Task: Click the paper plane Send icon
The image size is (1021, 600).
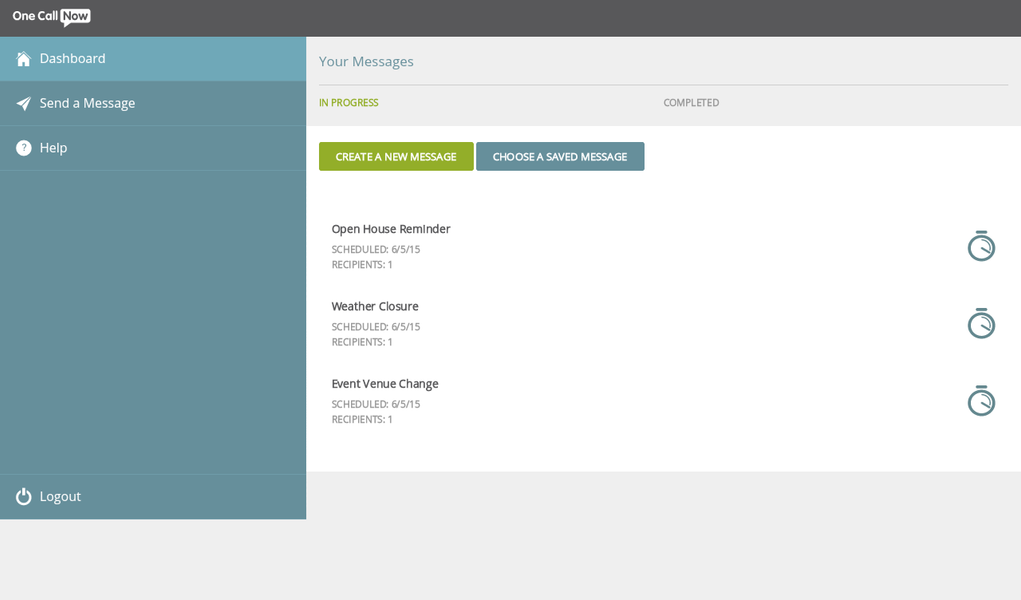Action: point(23,103)
